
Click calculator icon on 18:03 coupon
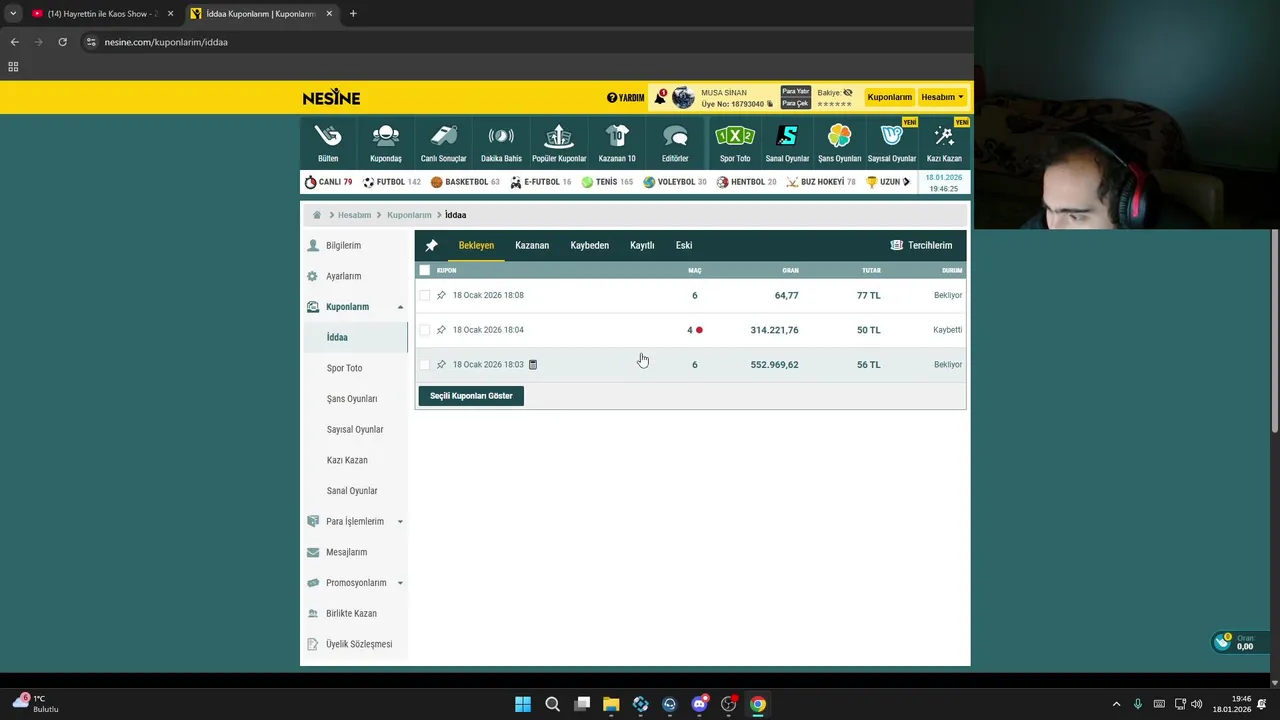[x=533, y=364]
